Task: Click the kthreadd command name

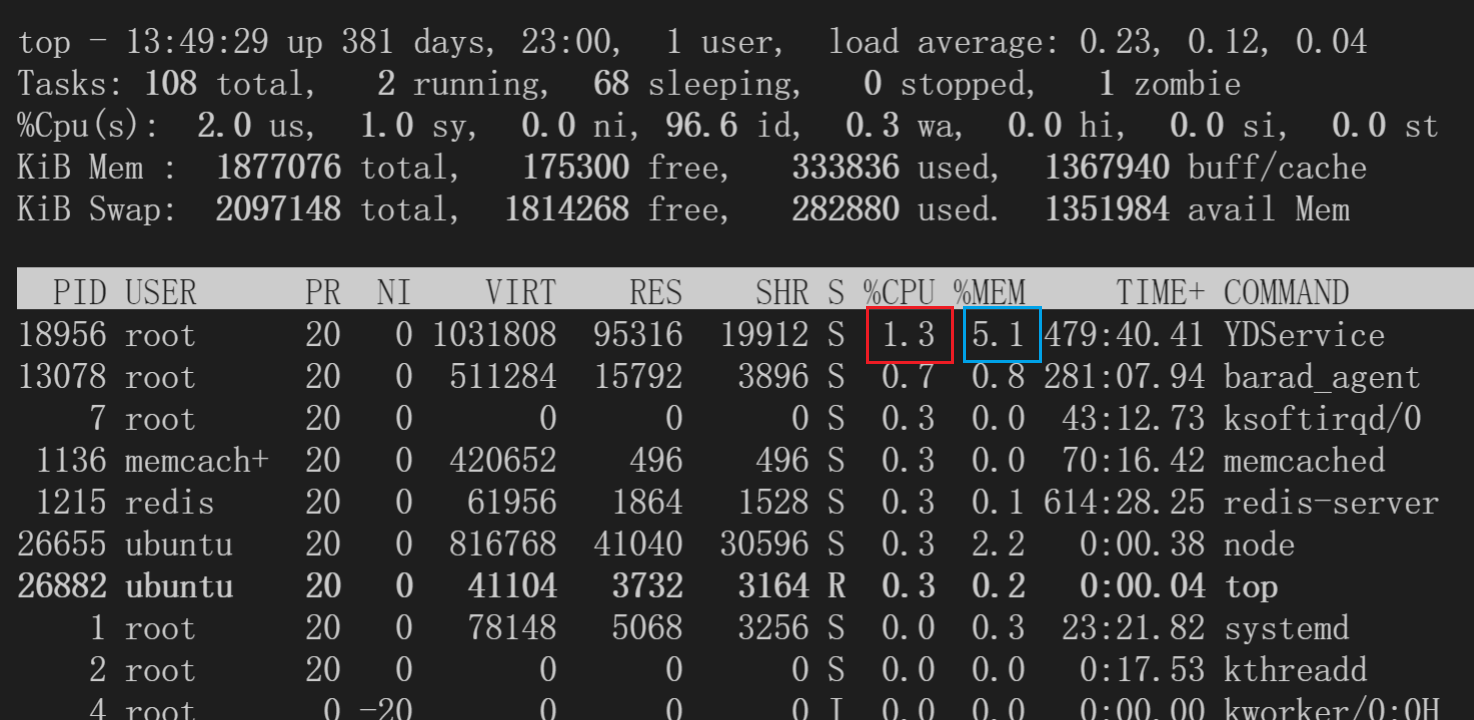Action: [1295, 671]
